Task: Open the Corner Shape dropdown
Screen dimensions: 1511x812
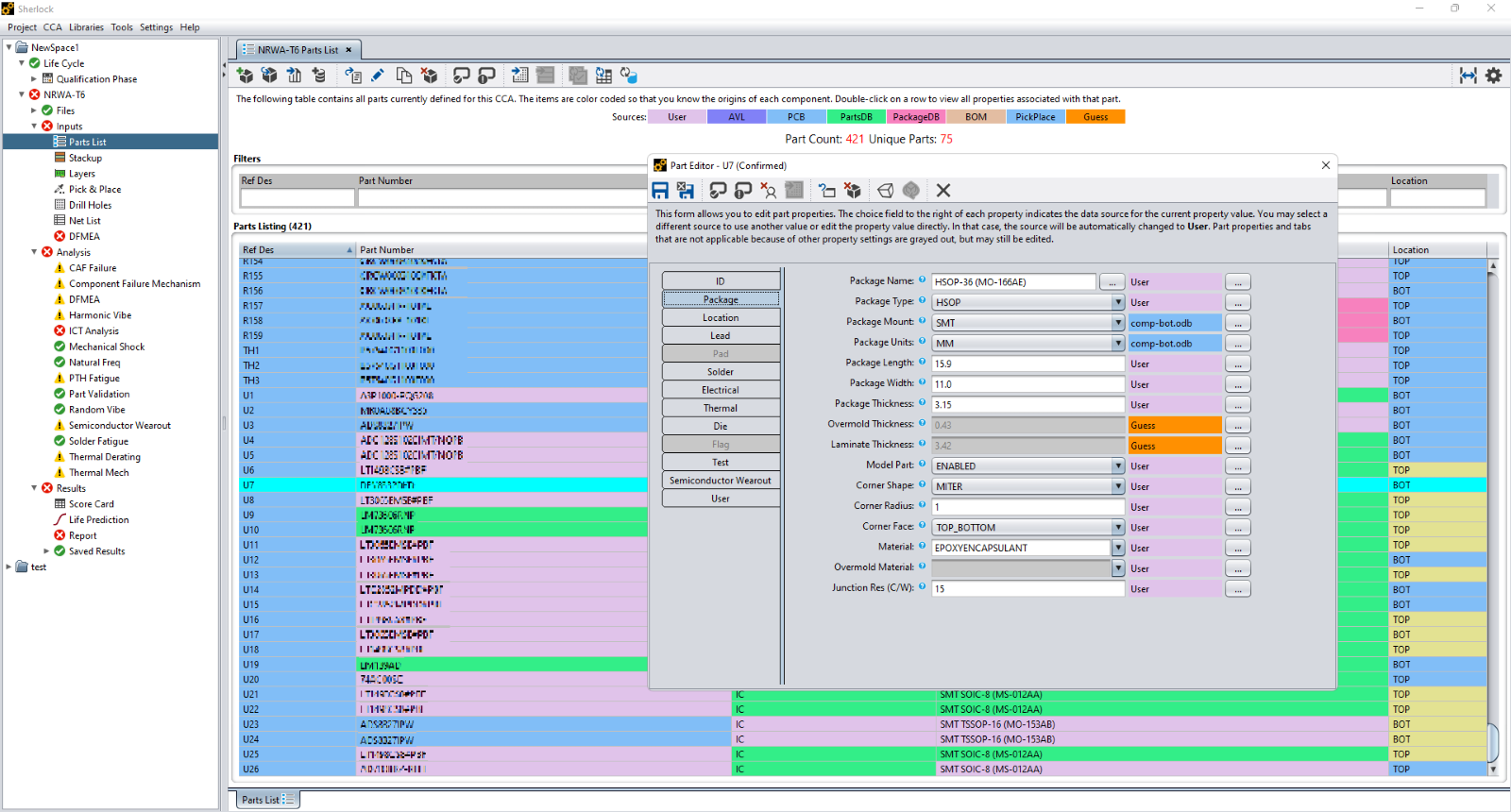Action: [x=1117, y=487]
